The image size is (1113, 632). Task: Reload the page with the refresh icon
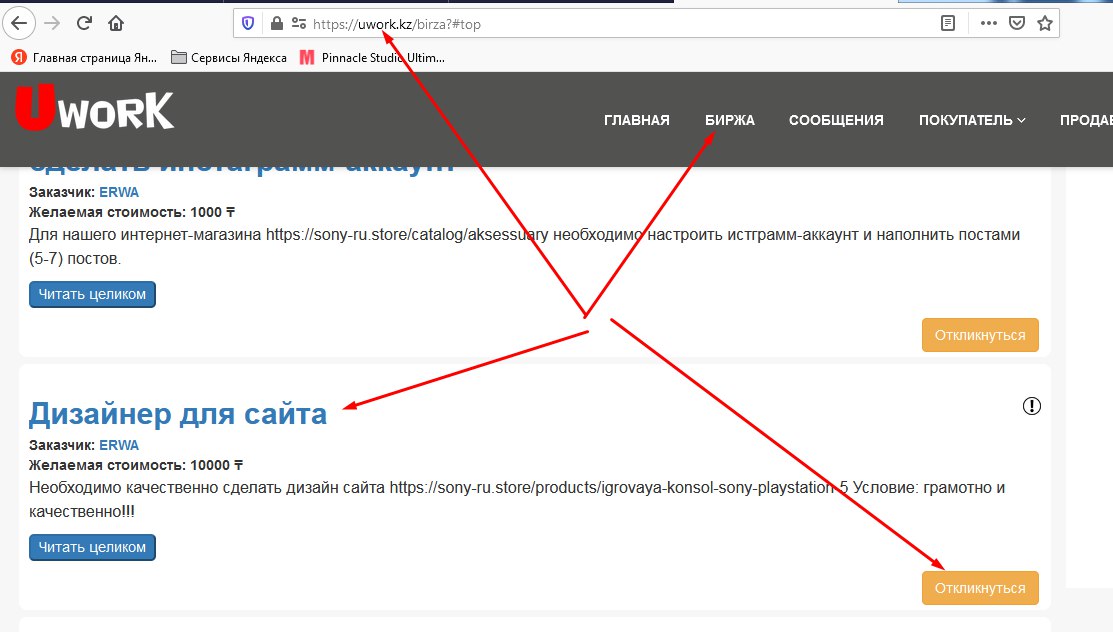[84, 23]
